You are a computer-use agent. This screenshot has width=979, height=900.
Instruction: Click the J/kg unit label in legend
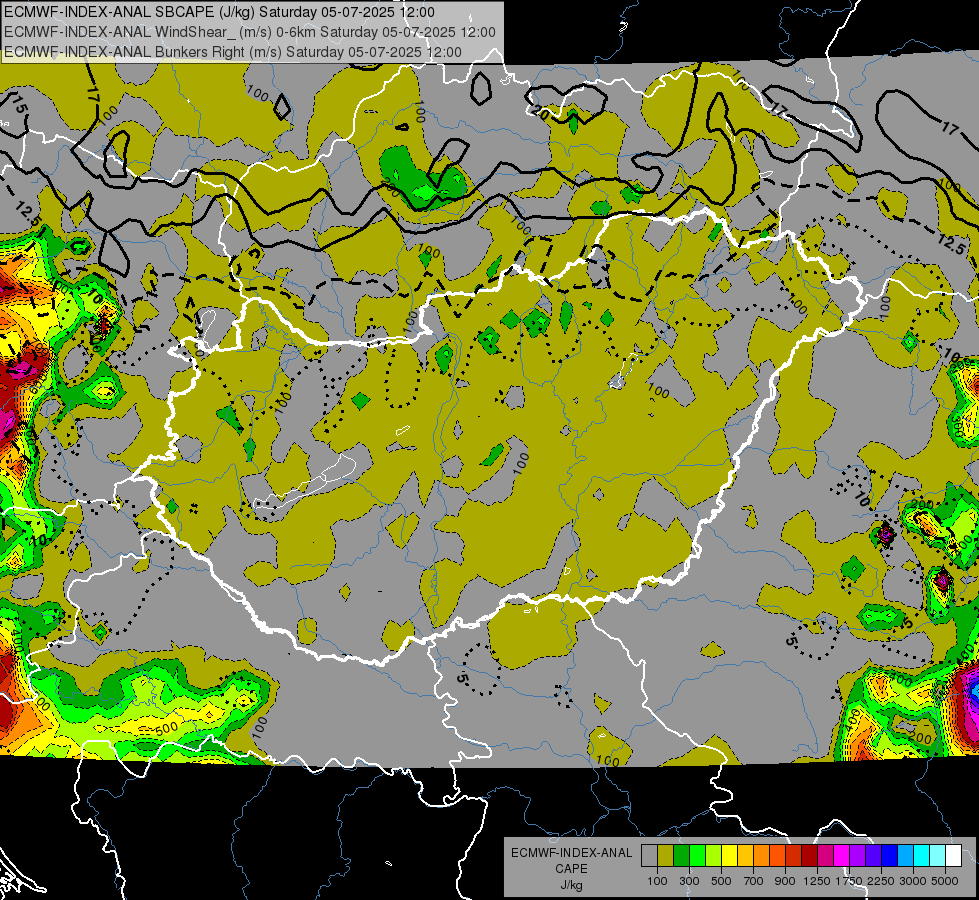571,885
